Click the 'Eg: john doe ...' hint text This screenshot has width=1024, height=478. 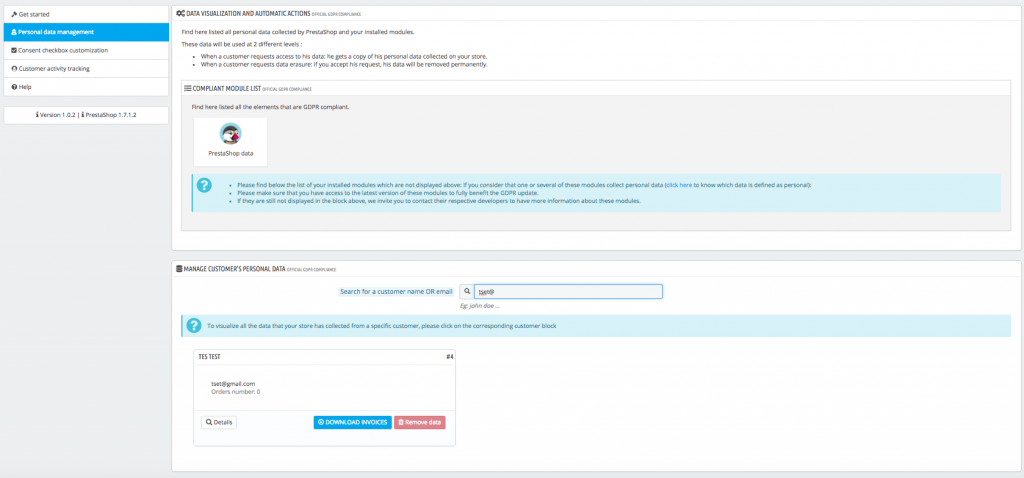[480, 306]
